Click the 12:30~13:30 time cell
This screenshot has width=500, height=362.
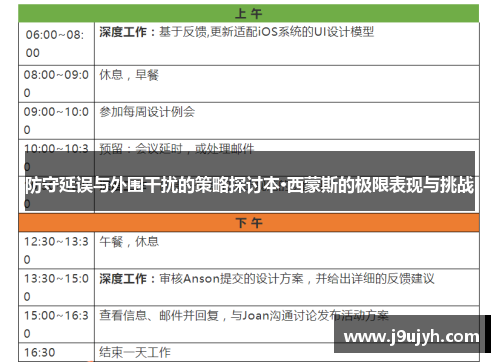coord(57,250)
